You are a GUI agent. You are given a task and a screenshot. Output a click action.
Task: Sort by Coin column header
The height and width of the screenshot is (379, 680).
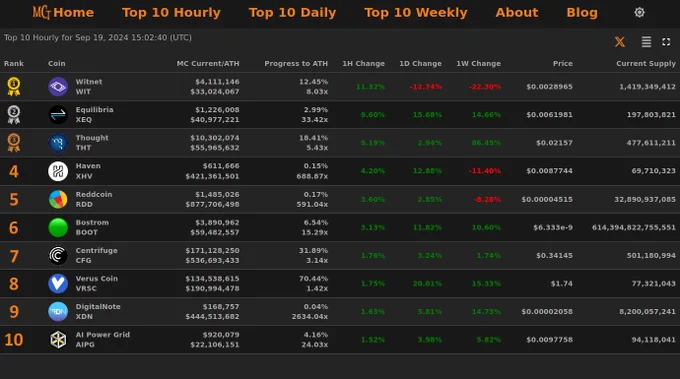click(x=57, y=63)
